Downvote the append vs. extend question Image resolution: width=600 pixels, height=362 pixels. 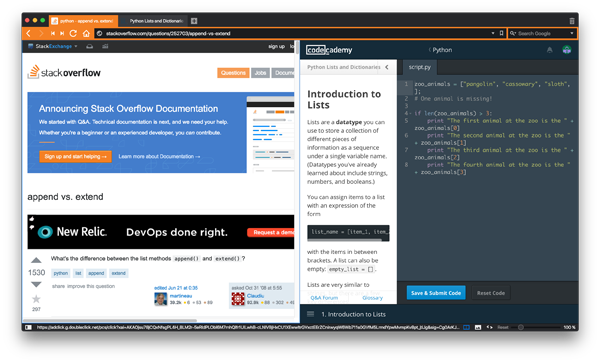36,284
